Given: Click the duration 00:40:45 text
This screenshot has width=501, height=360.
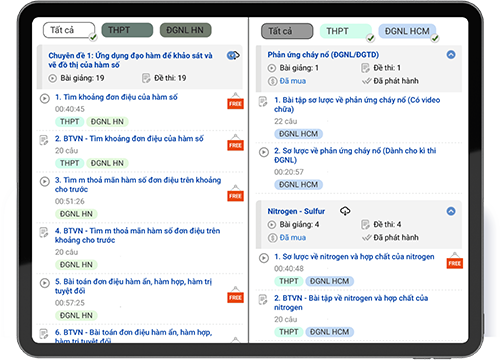Looking at the screenshot, I should click(70, 109).
